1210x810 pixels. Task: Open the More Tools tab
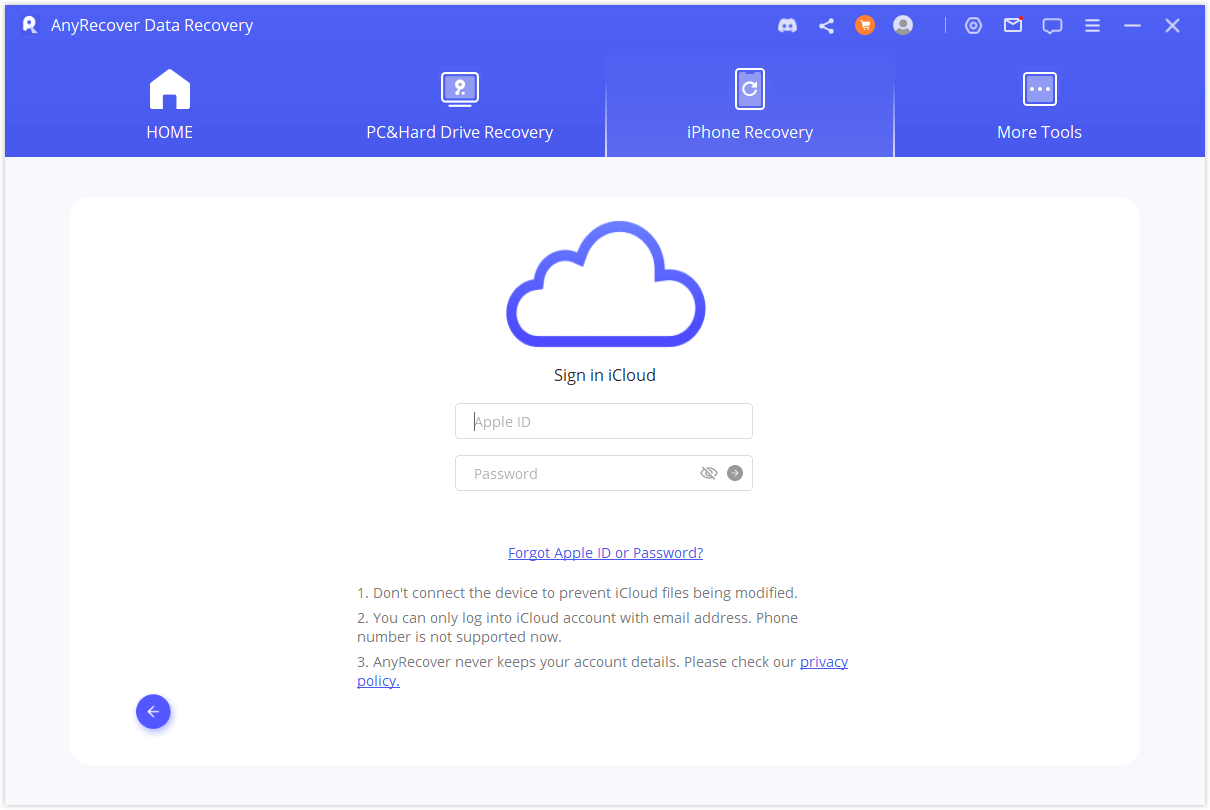click(x=1039, y=106)
